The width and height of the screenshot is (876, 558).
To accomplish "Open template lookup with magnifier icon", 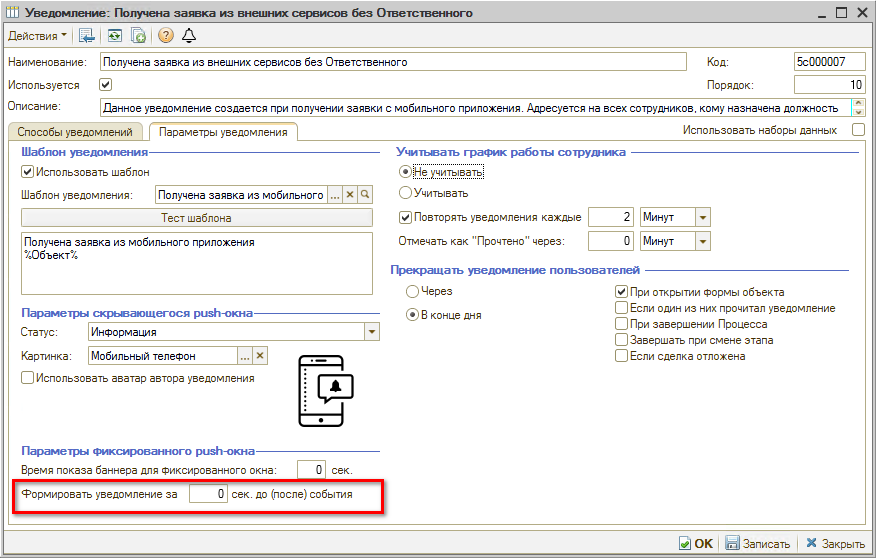I will click(x=365, y=195).
